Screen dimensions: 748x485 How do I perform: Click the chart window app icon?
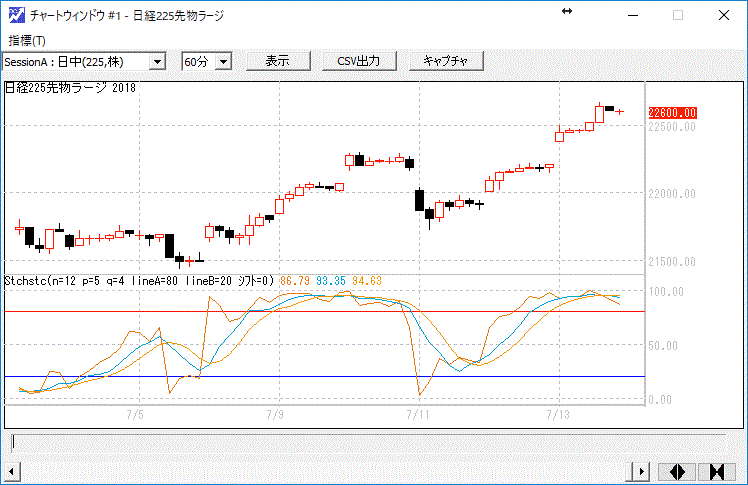click(16, 15)
